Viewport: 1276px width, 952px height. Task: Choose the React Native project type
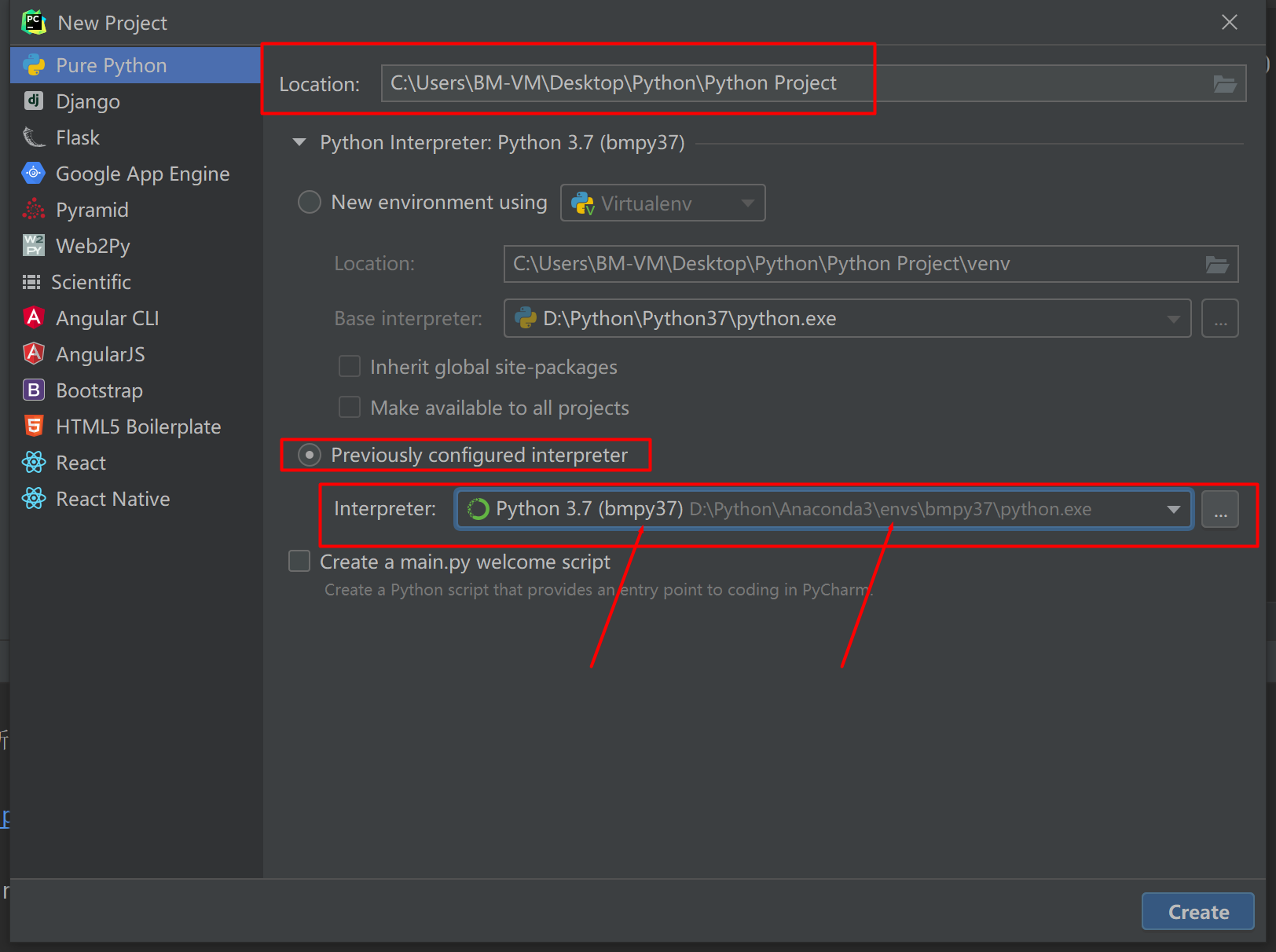click(135, 499)
